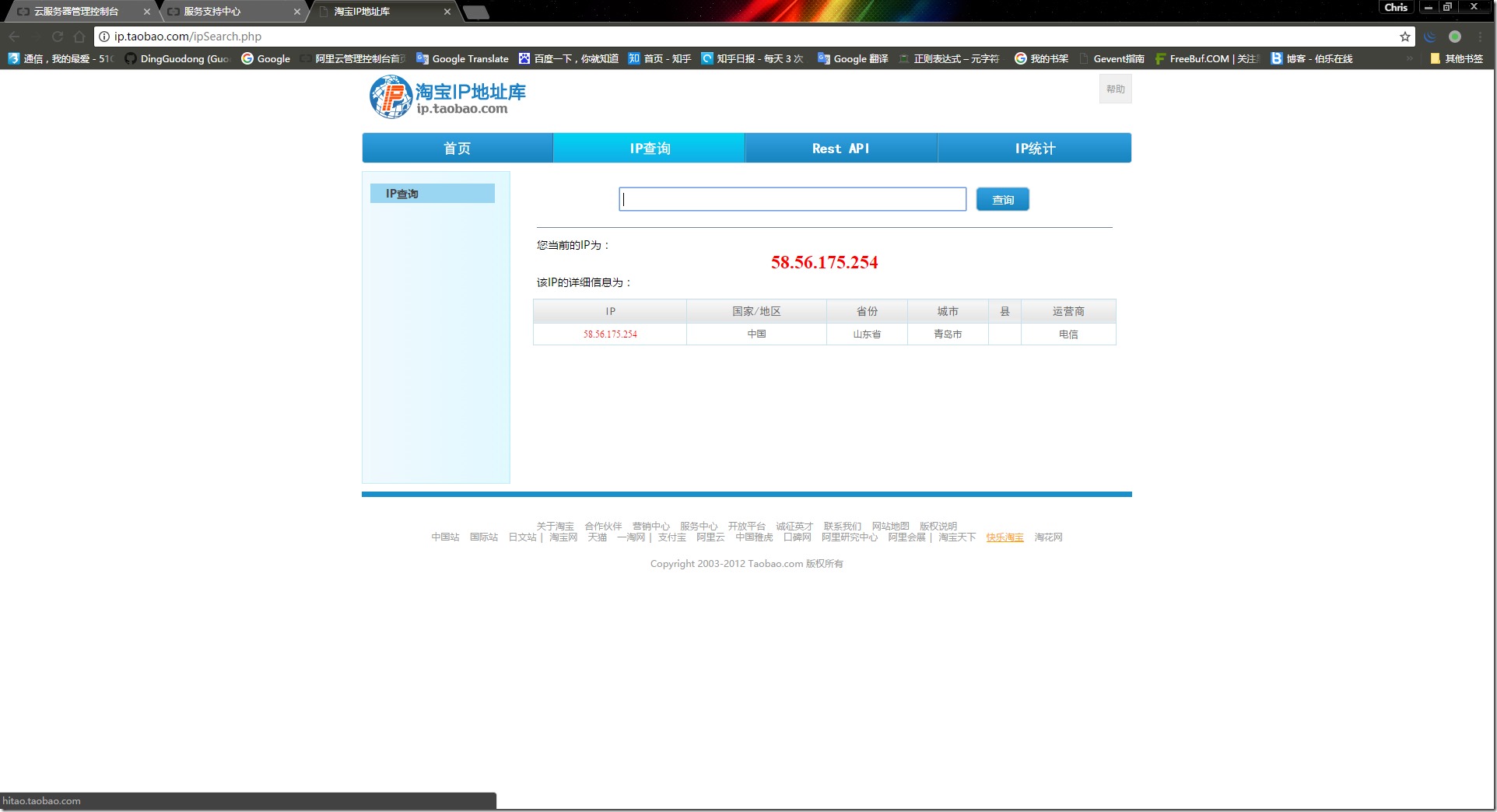The width and height of the screenshot is (1497, 812).
Task: Open the 联系我们 footer link
Action: [843, 526]
